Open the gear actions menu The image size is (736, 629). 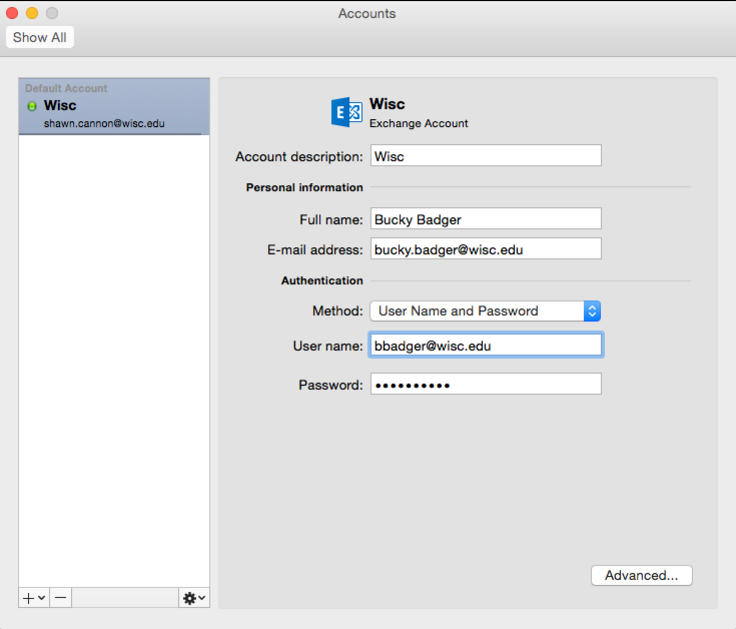coord(194,597)
